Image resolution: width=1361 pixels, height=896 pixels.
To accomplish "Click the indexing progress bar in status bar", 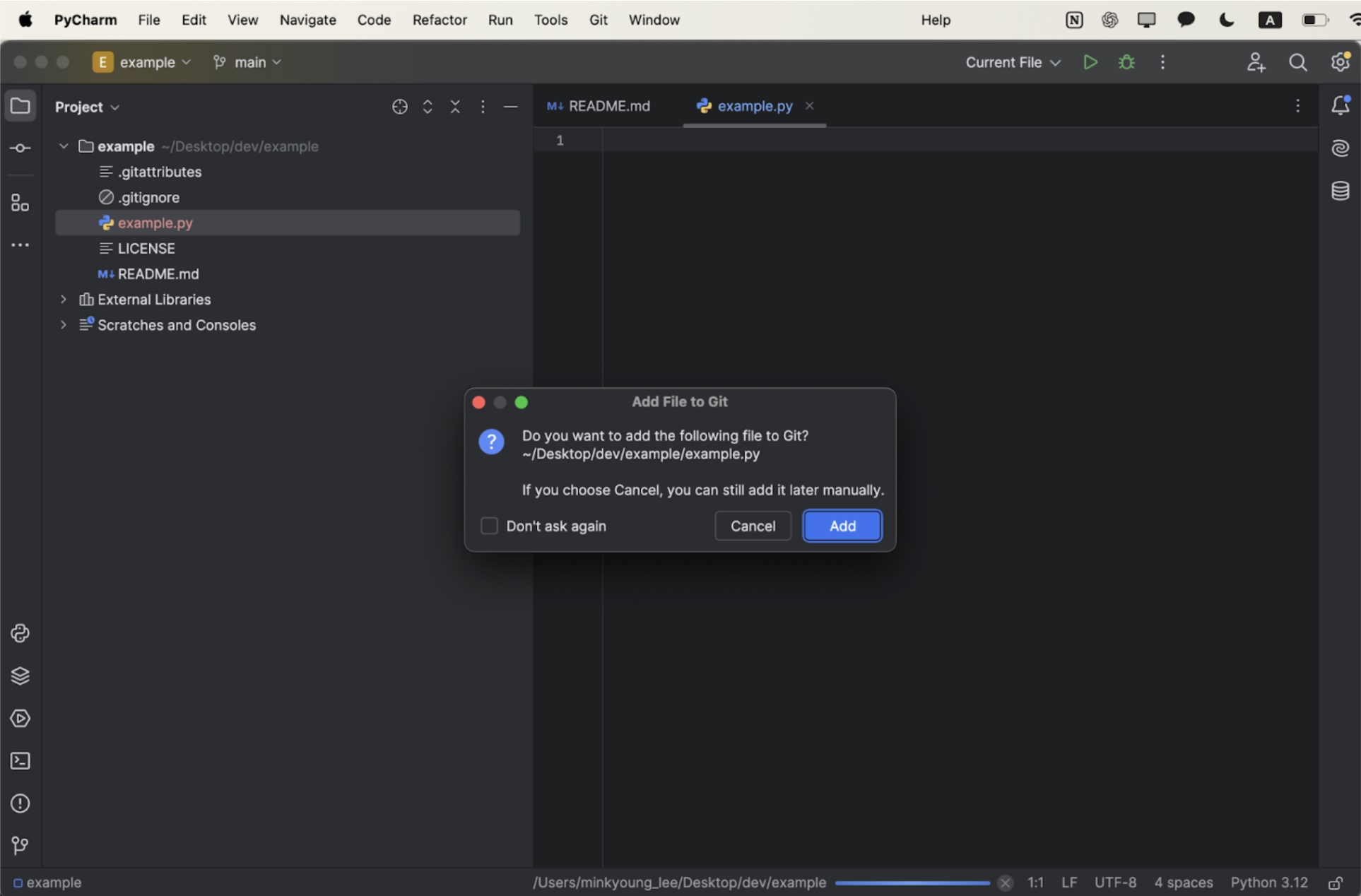I will [912, 883].
